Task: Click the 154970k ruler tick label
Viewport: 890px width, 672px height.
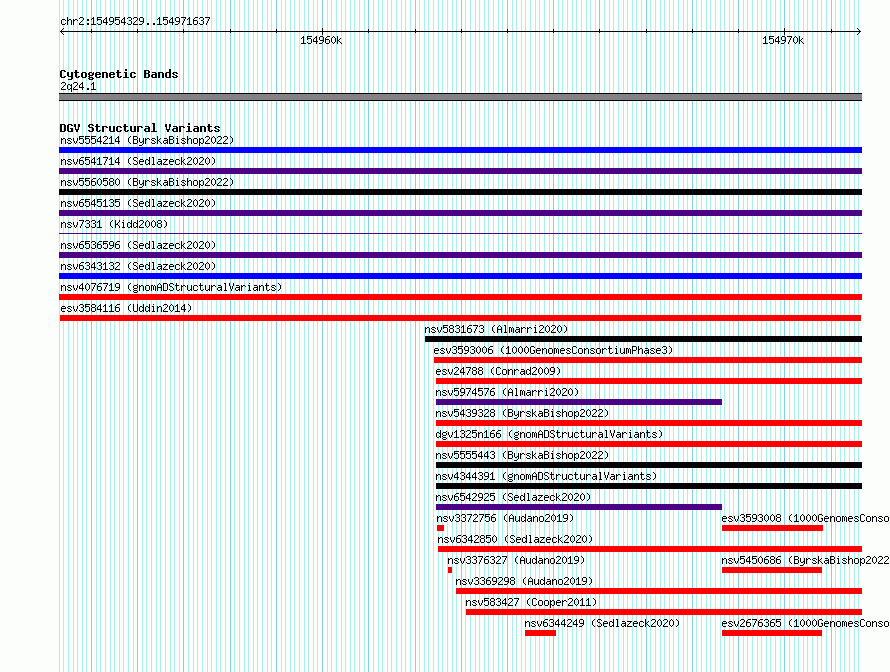Action: tap(783, 40)
